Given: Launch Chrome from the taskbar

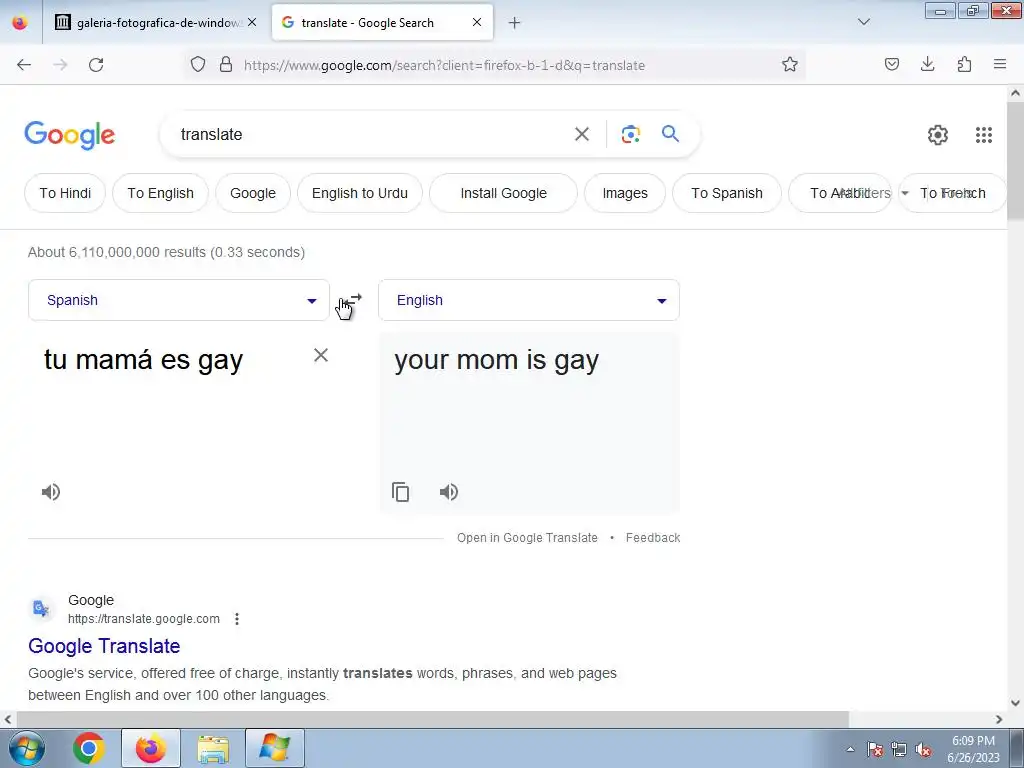Looking at the screenshot, I should 89,748.
